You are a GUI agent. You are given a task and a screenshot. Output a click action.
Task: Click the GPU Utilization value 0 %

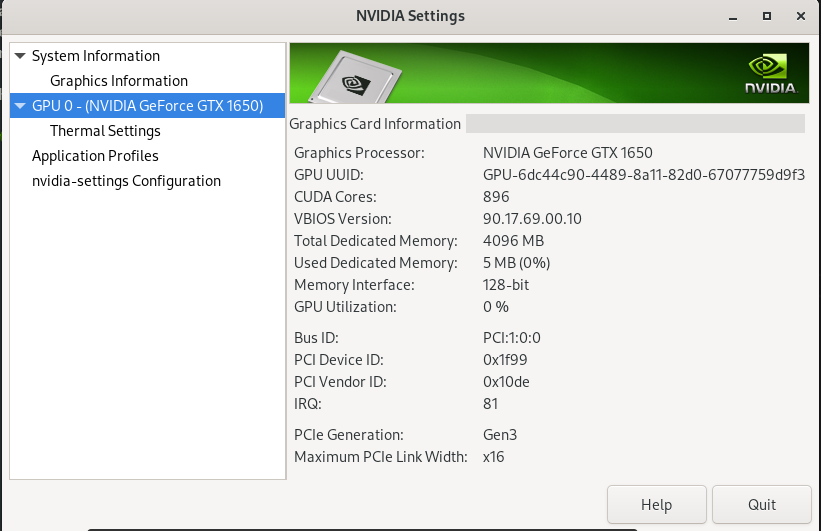[495, 307]
